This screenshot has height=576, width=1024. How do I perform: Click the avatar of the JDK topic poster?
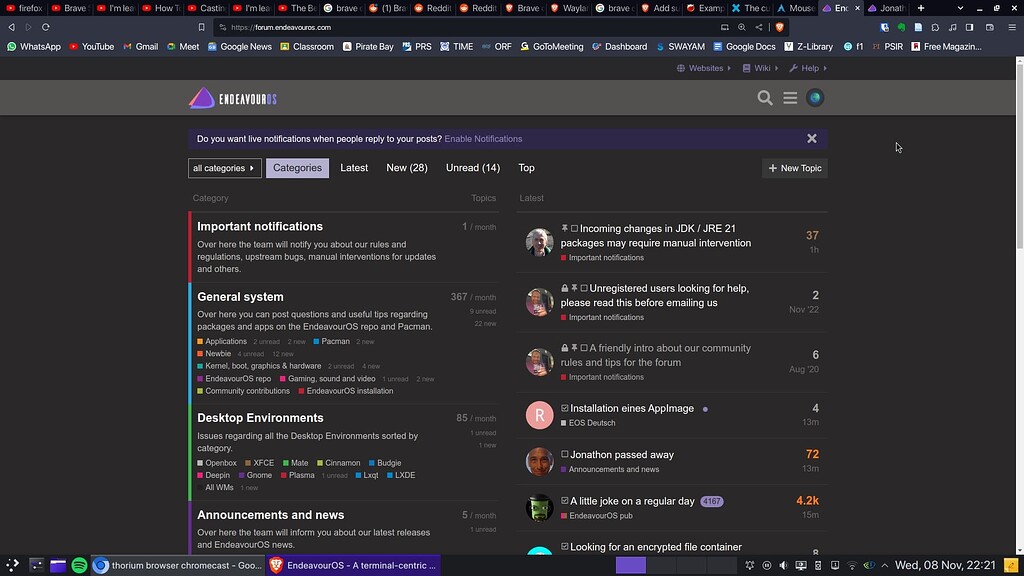tap(539, 242)
